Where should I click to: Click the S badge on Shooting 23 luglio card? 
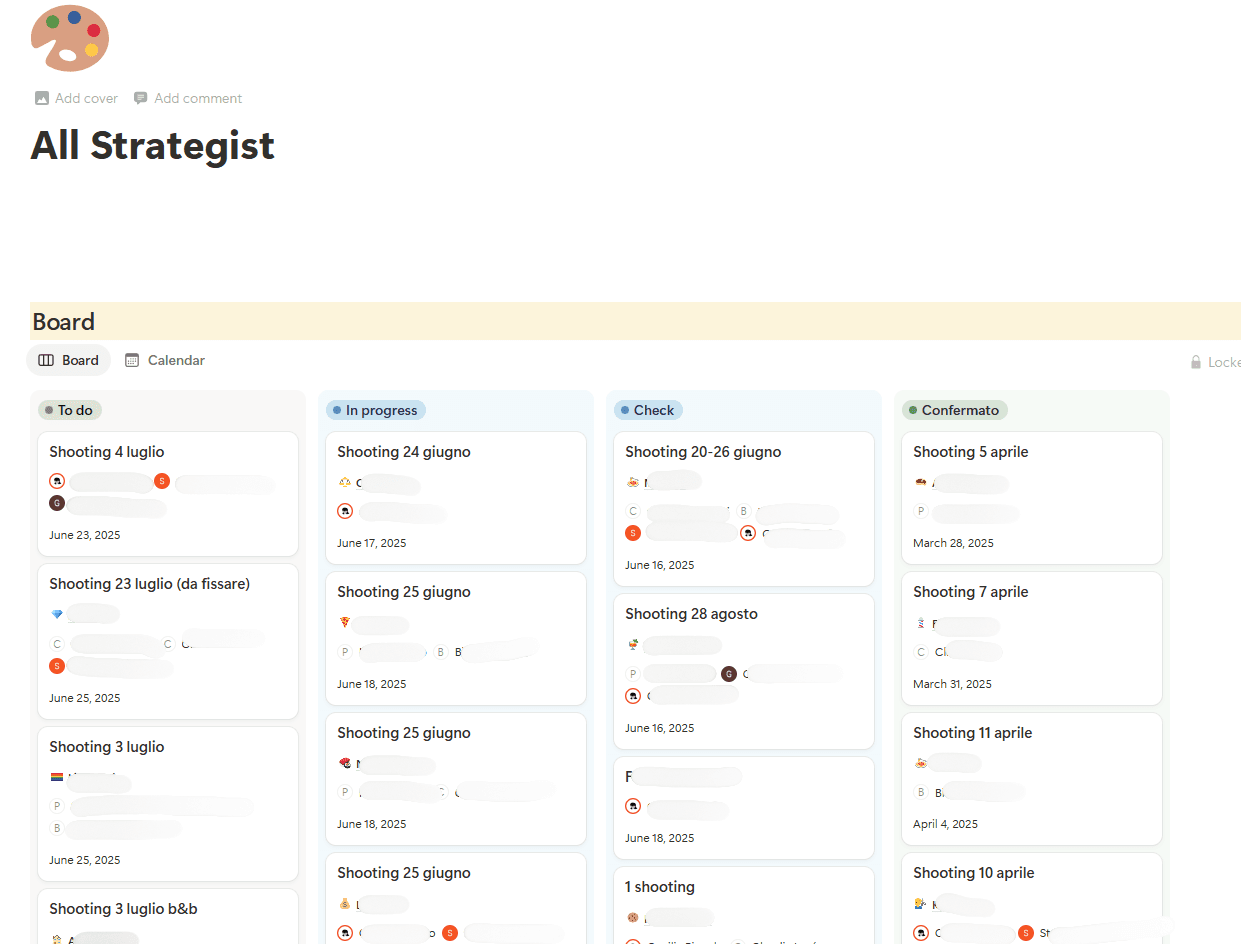(57, 664)
